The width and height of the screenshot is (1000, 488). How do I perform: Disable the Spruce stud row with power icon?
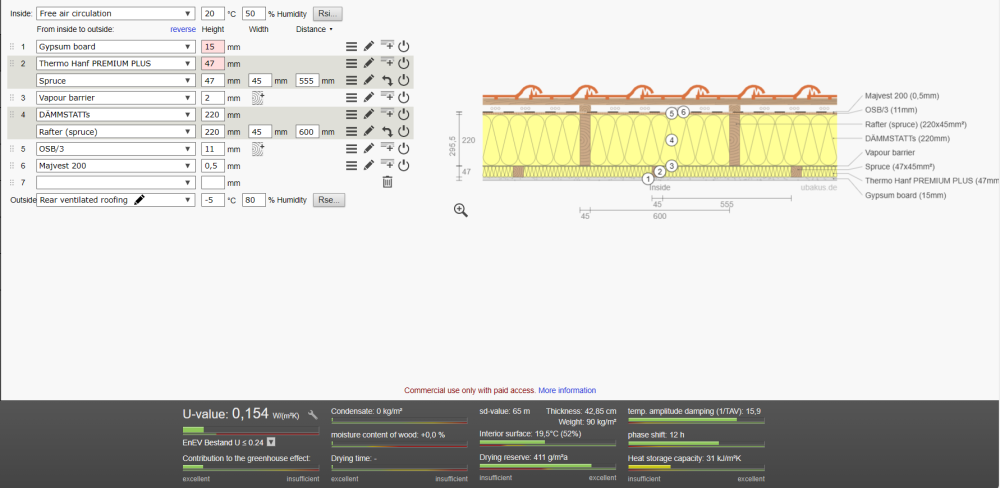(x=403, y=80)
